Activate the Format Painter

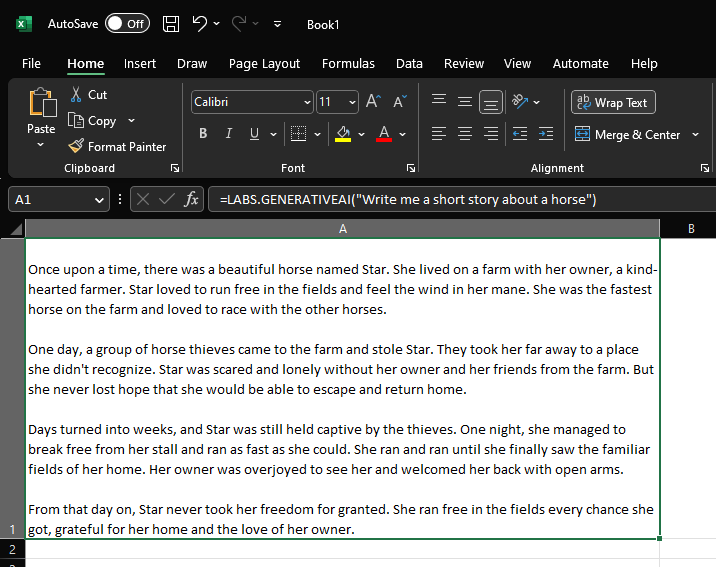coord(117,147)
